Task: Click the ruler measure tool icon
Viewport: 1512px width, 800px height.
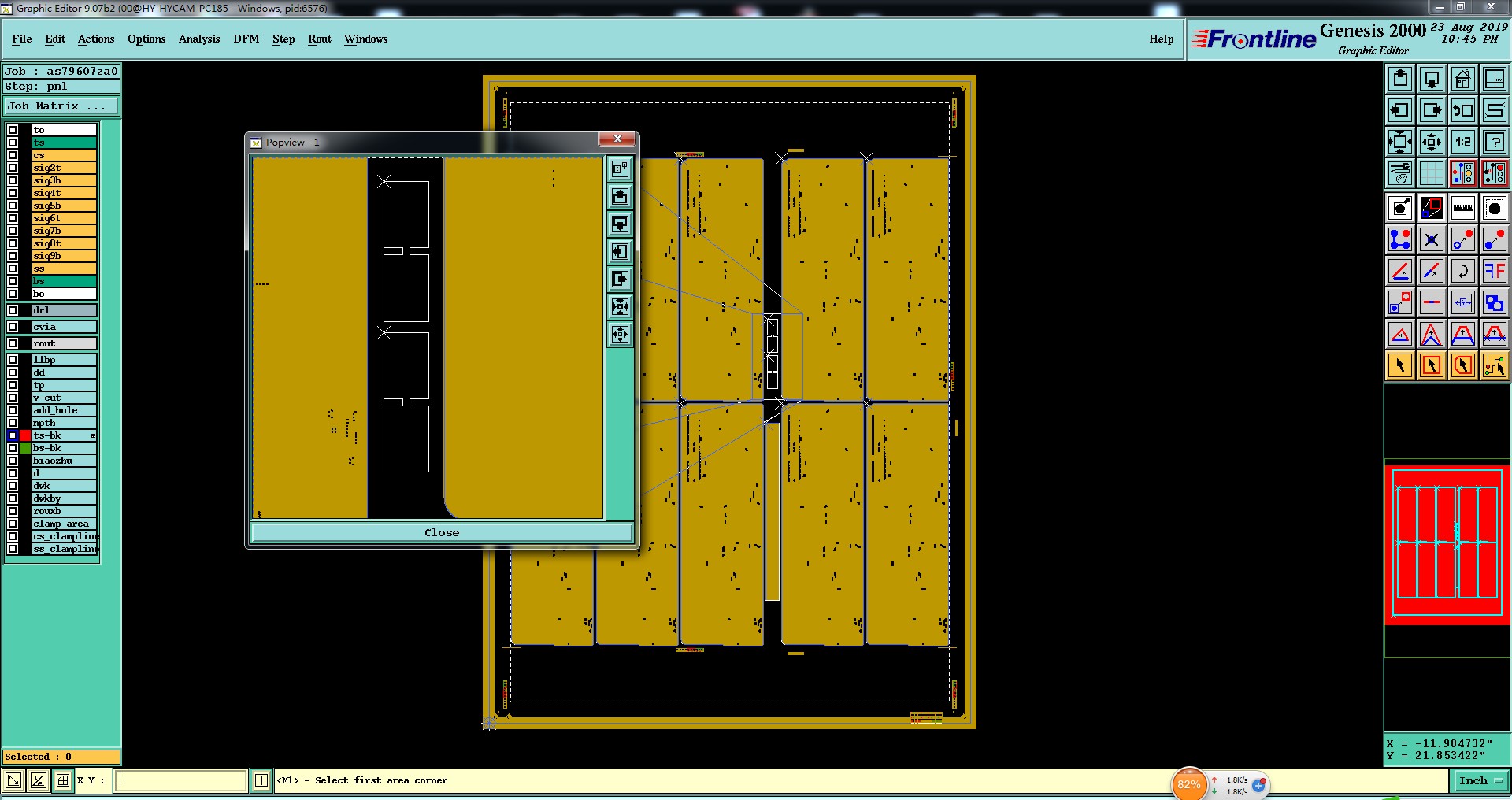Action: point(1463,208)
